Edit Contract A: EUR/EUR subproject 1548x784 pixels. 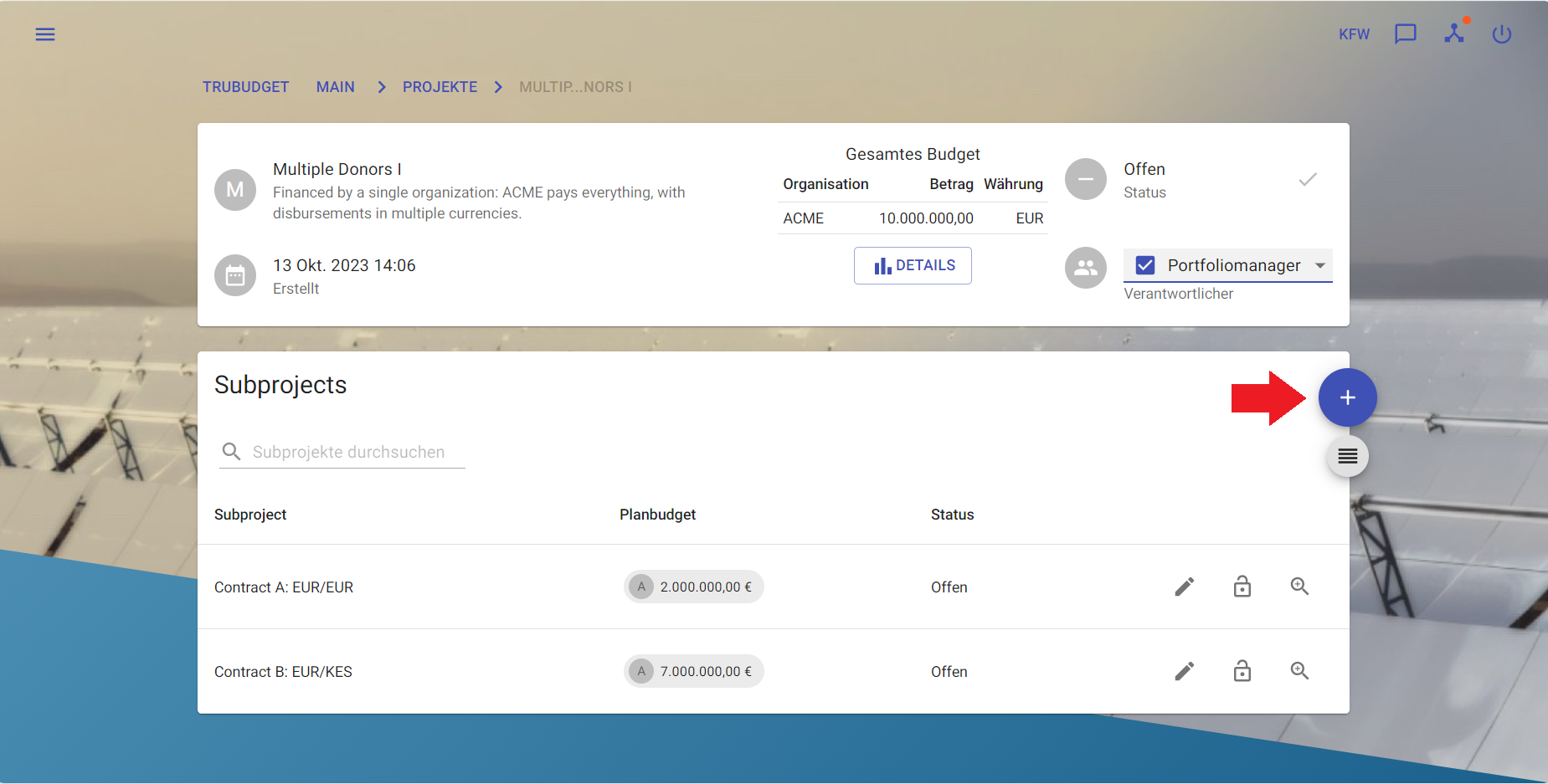click(x=1185, y=587)
